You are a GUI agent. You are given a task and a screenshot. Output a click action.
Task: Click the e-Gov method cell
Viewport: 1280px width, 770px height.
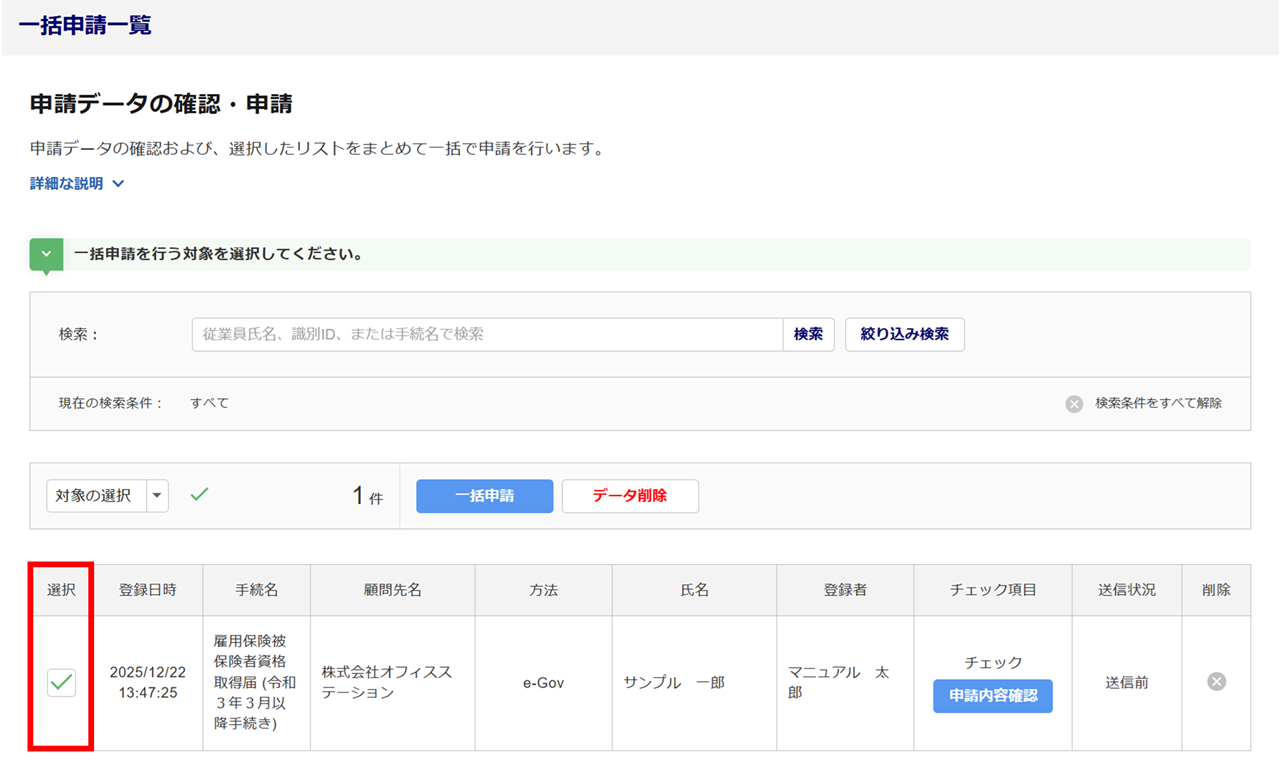pyautogui.click(x=543, y=683)
